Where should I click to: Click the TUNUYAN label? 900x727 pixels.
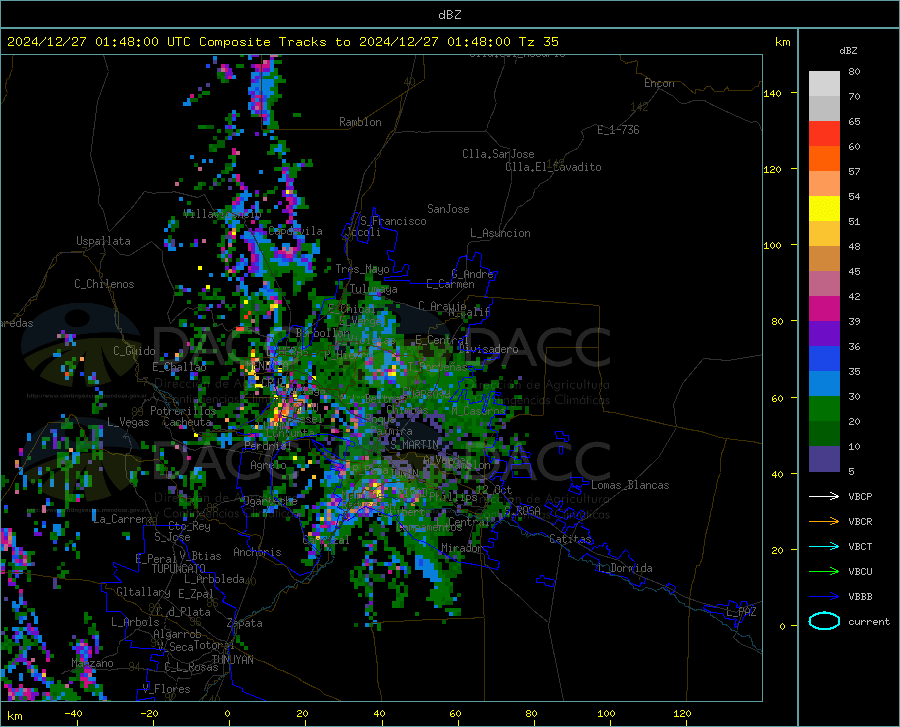coord(232,660)
